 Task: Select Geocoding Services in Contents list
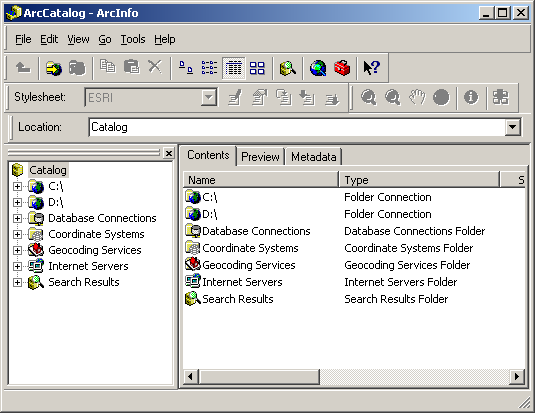(x=240, y=265)
